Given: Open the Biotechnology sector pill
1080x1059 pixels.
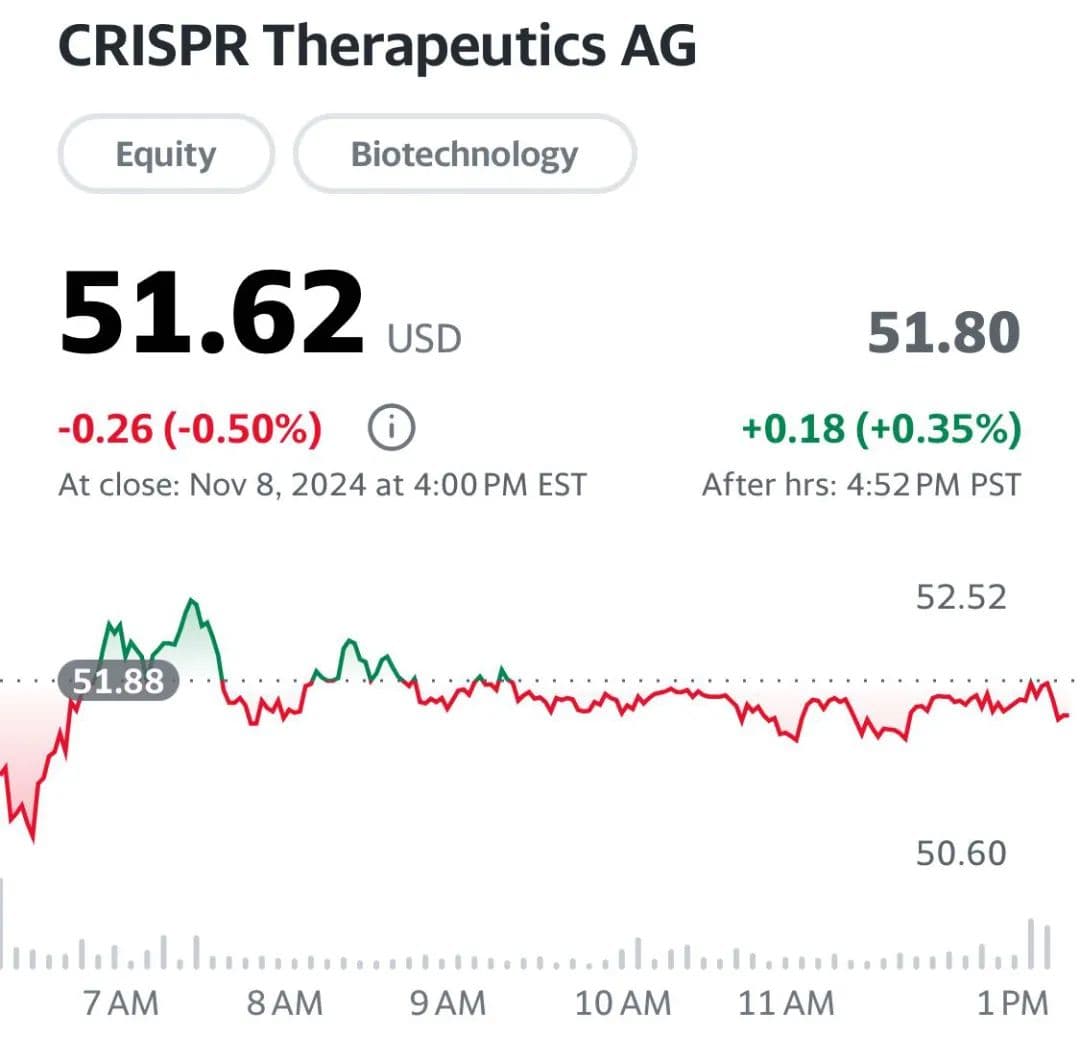Looking at the screenshot, I should click(464, 154).
